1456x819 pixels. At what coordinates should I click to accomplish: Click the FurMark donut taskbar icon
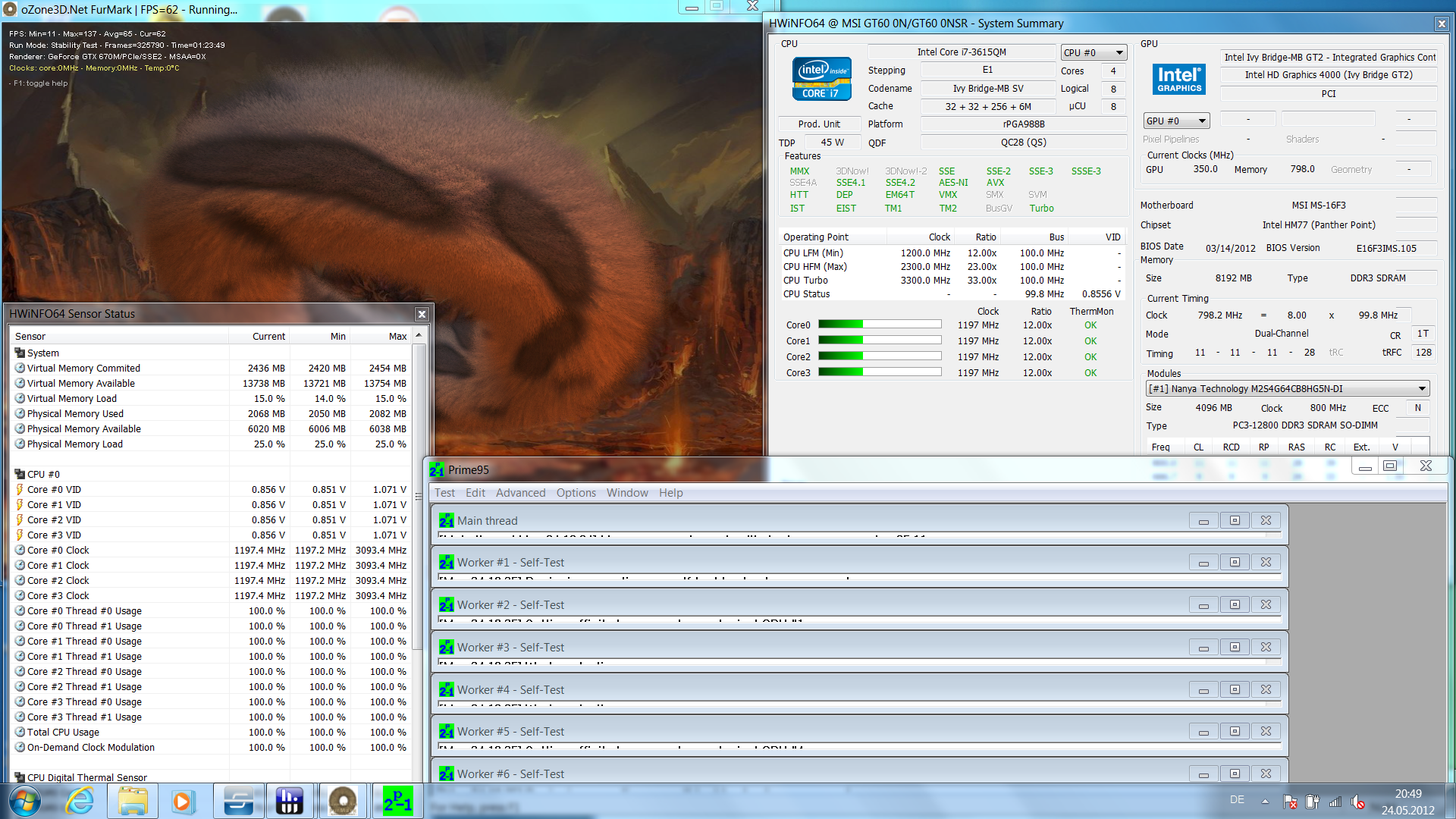click(x=343, y=801)
